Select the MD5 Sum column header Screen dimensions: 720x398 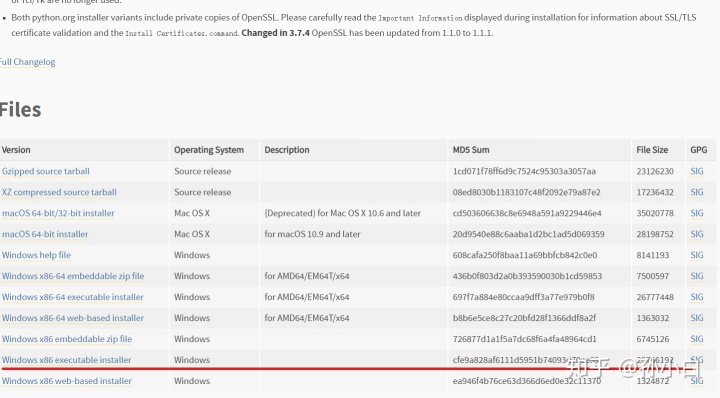(x=471, y=150)
